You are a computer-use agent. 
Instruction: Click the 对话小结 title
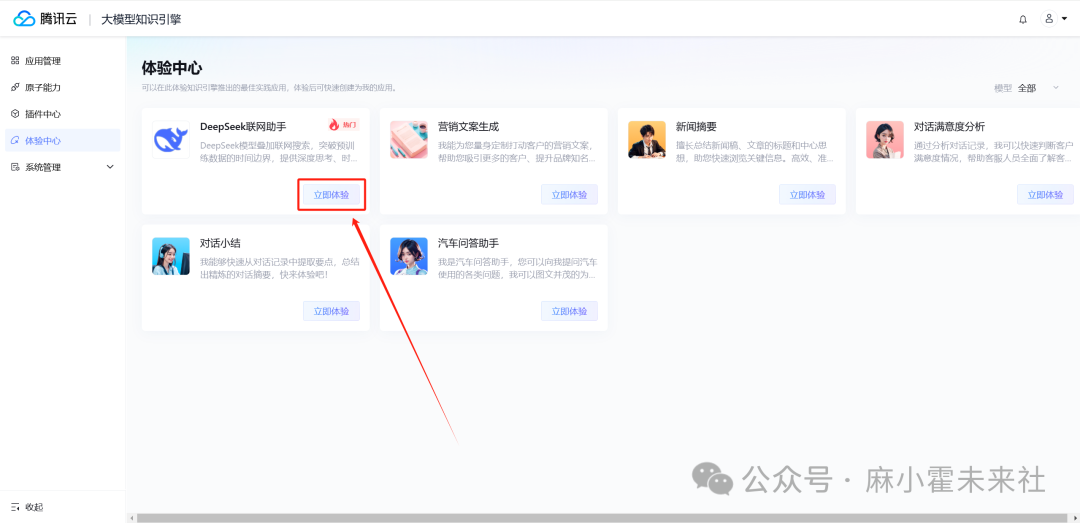pyautogui.click(x=220, y=243)
